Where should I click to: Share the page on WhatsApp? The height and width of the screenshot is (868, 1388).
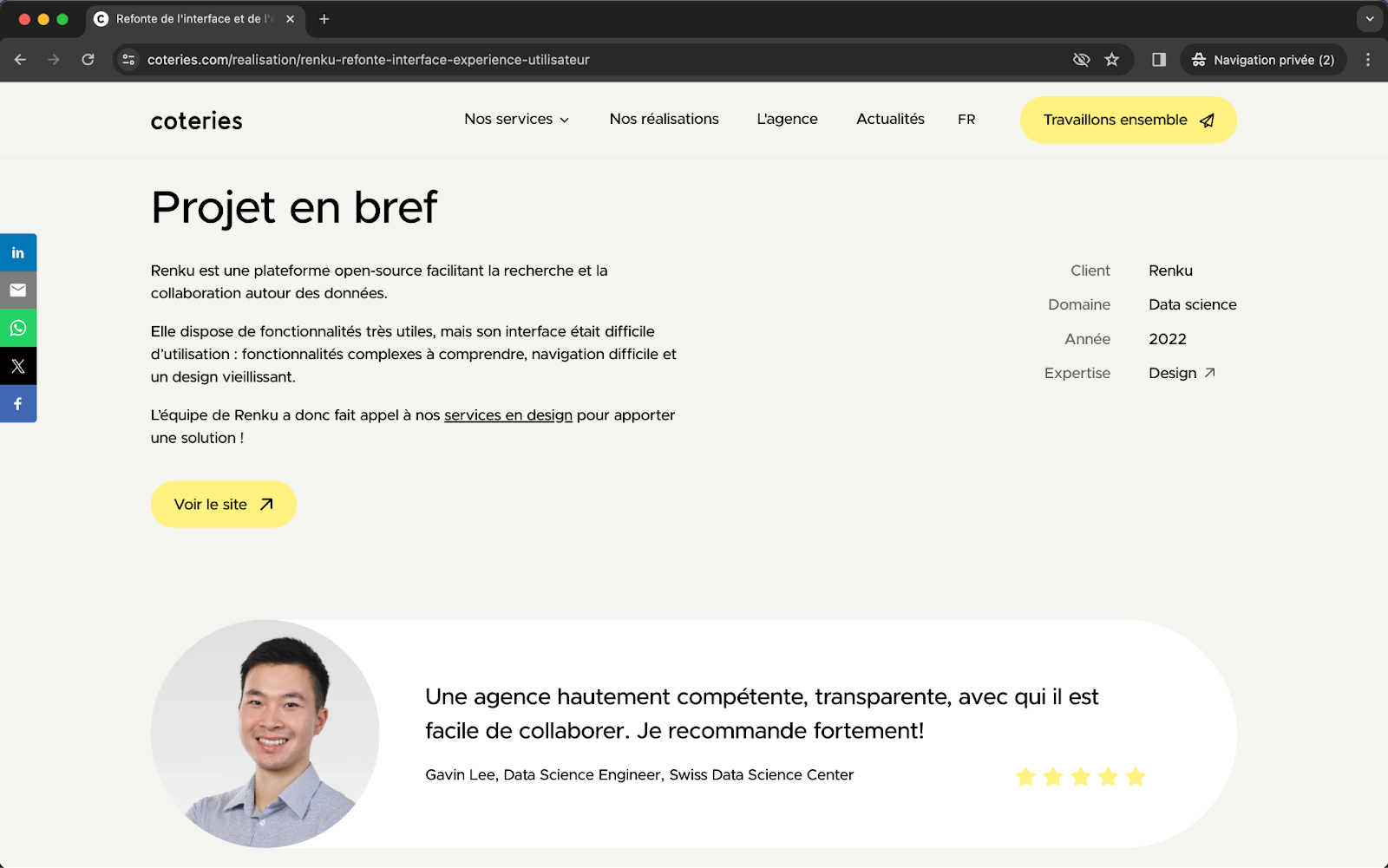(x=18, y=328)
